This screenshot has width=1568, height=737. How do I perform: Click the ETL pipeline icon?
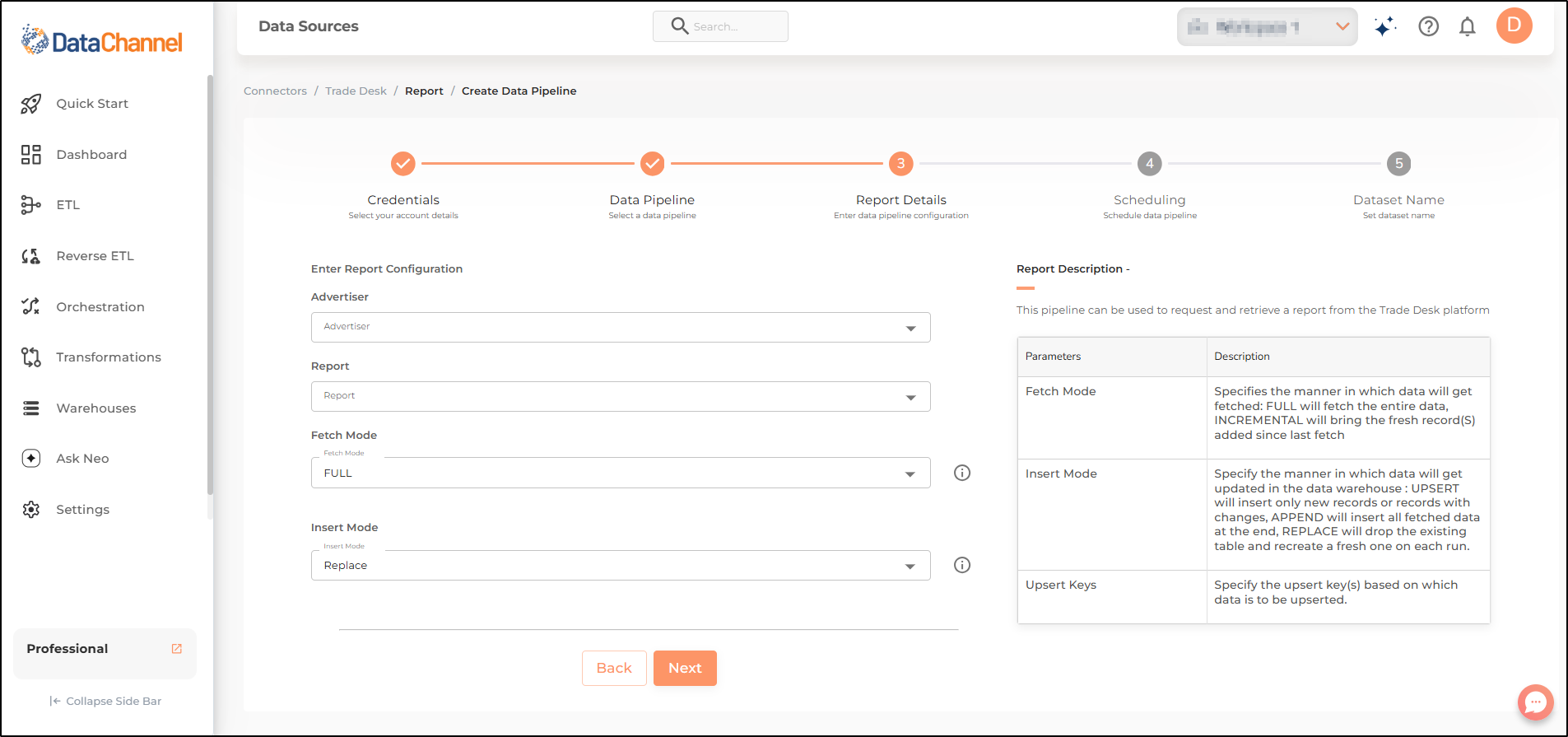(31, 205)
